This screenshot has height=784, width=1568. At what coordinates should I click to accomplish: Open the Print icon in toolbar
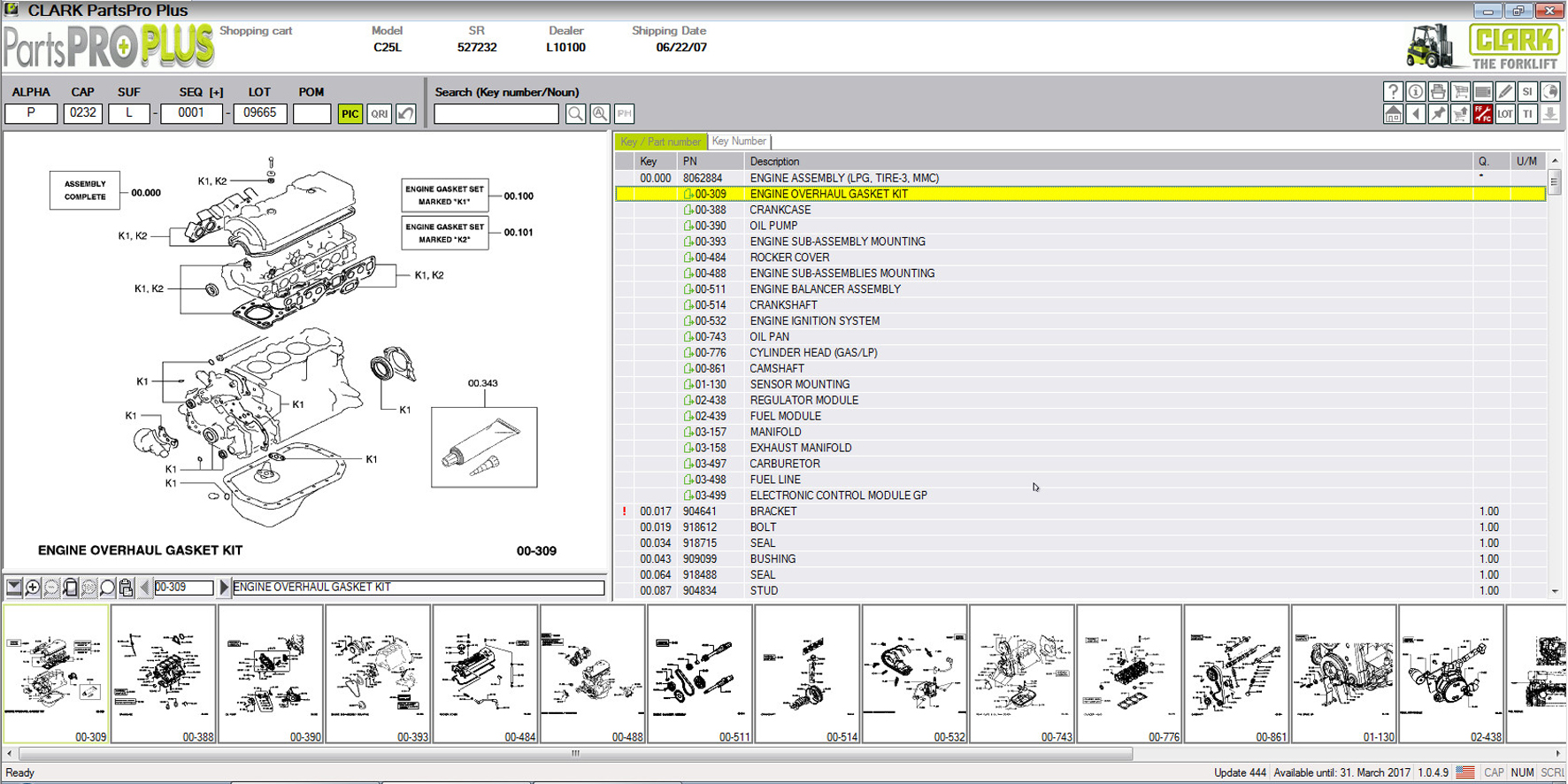1438,91
